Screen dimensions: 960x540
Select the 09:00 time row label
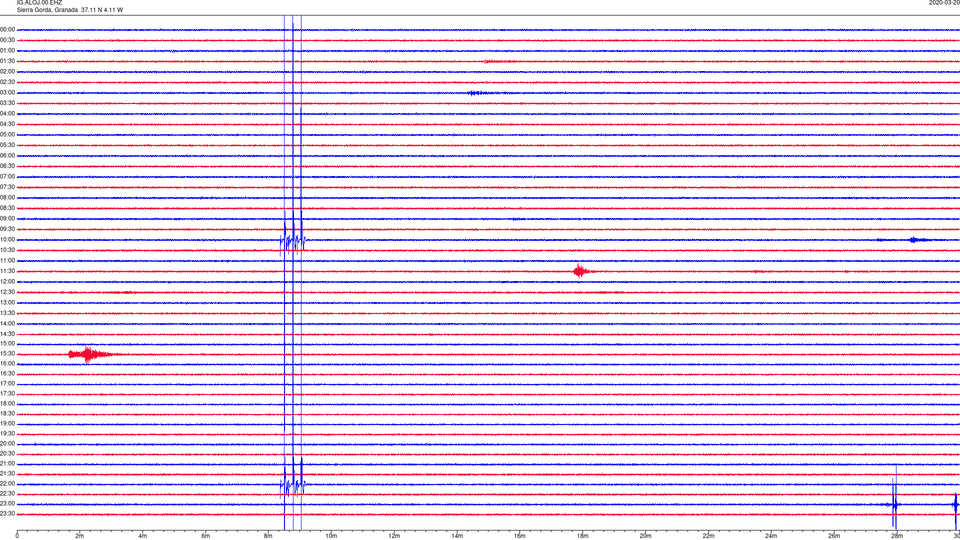[7, 219]
